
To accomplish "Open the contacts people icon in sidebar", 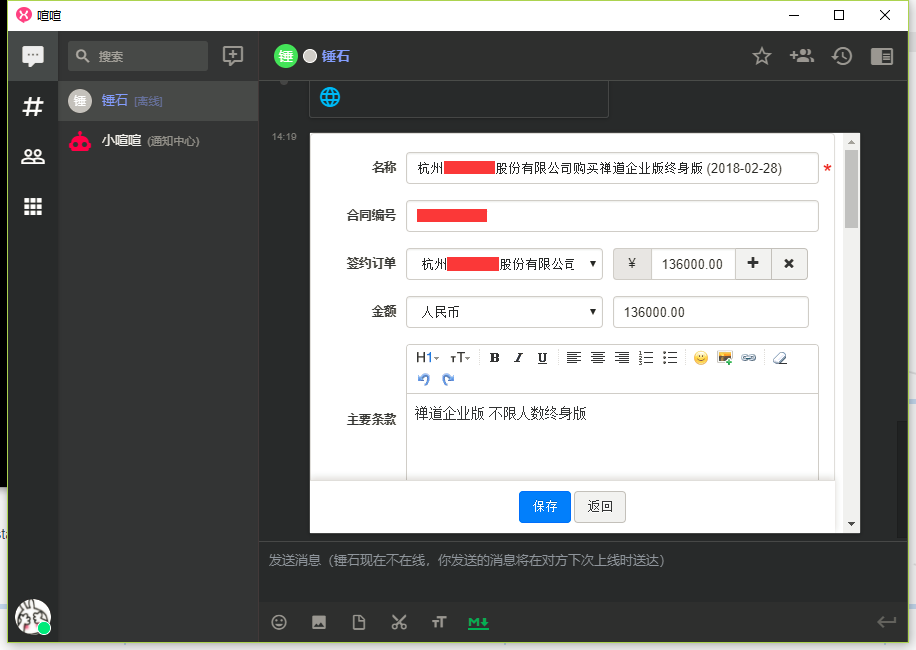I will pos(33,156).
